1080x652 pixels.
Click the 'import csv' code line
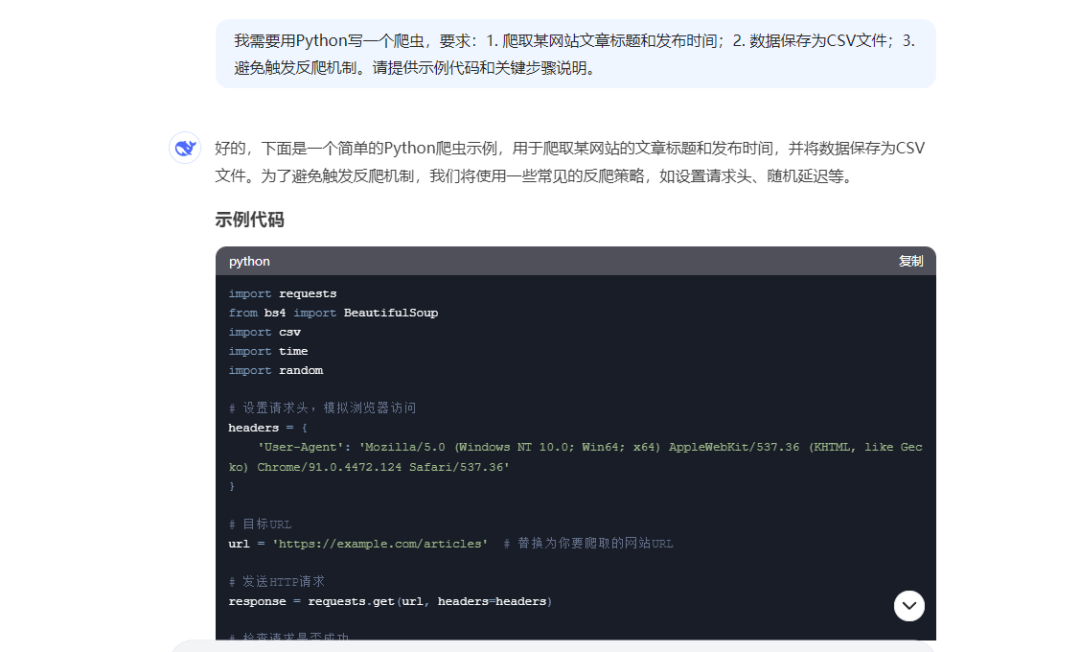point(264,332)
